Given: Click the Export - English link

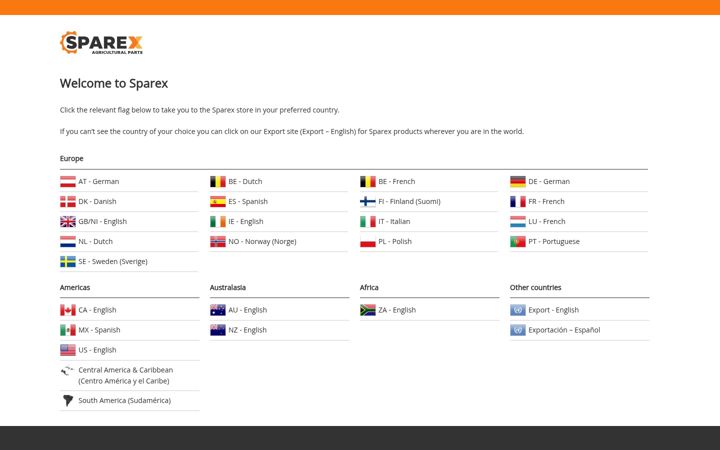Looking at the screenshot, I should (x=554, y=310).
